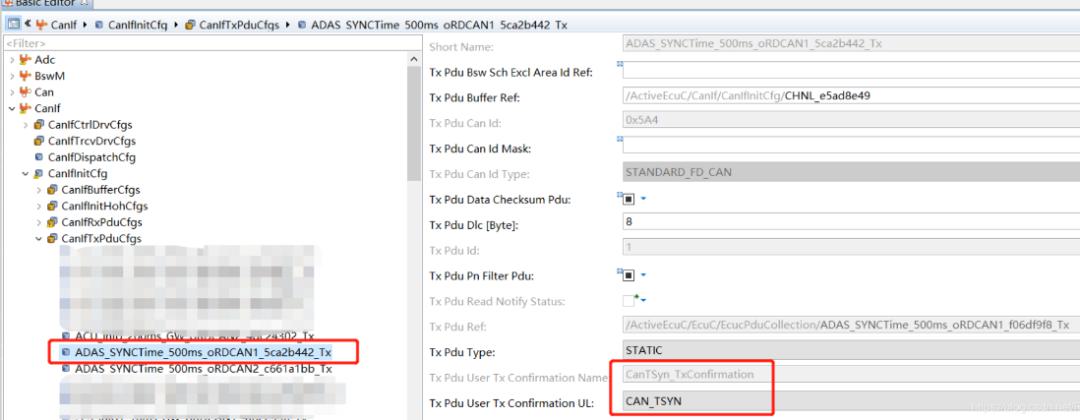The width and height of the screenshot is (1080, 420).
Task: Open the Tx Pdu Pn Filter Pdu arrow menu
Action: (643, 275)
